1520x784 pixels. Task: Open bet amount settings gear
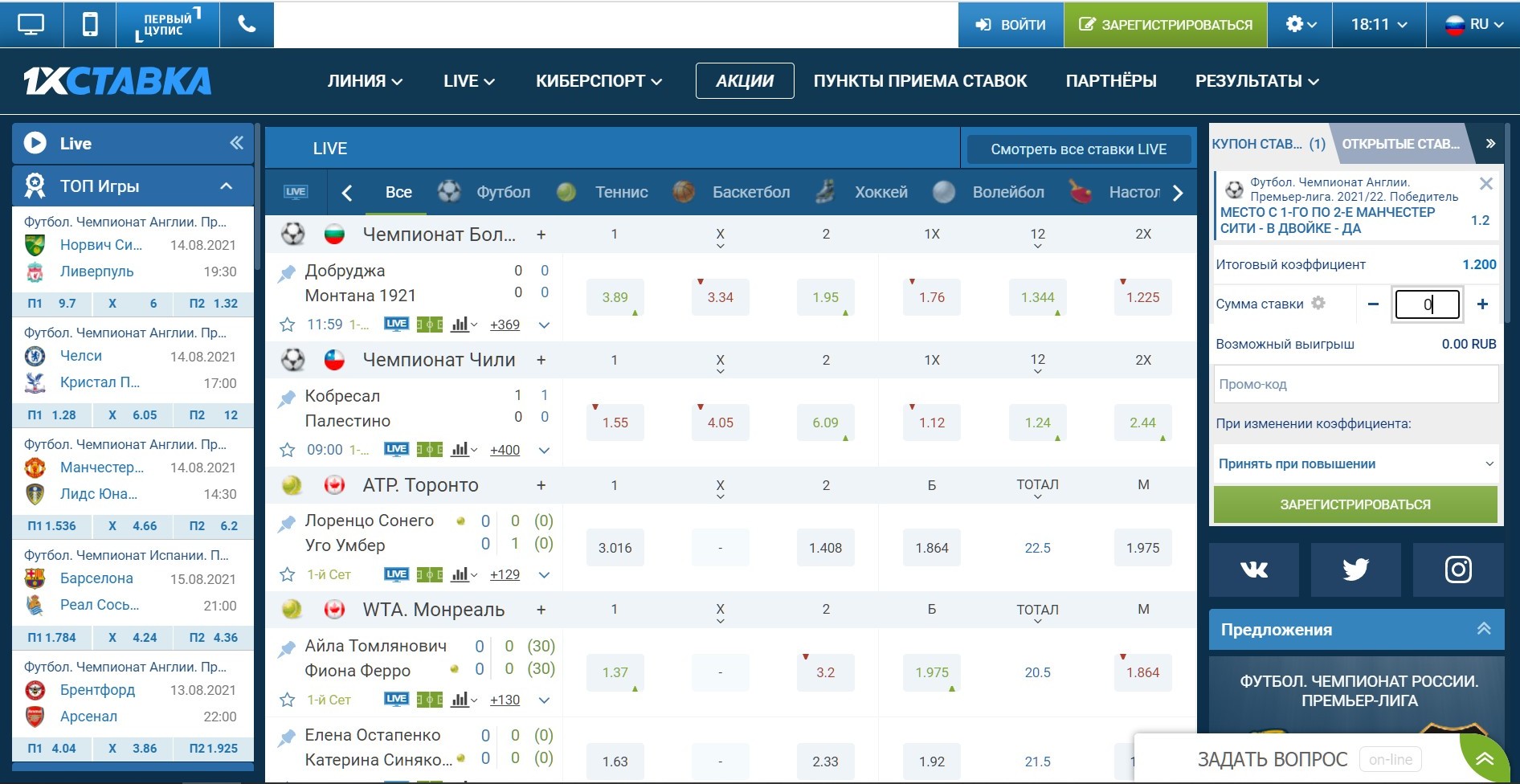[1318, 303]
